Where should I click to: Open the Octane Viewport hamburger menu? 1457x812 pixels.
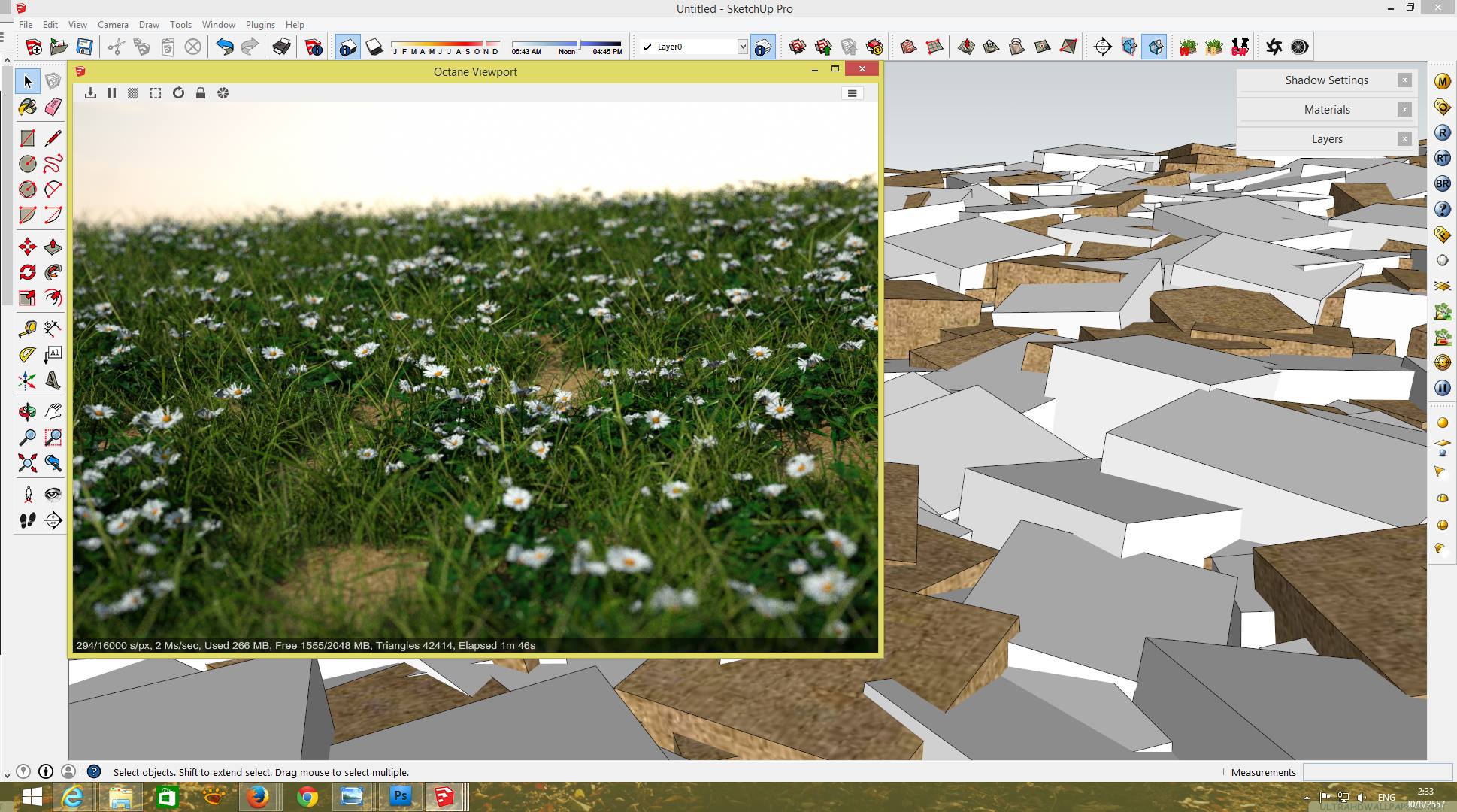[852, 93]
